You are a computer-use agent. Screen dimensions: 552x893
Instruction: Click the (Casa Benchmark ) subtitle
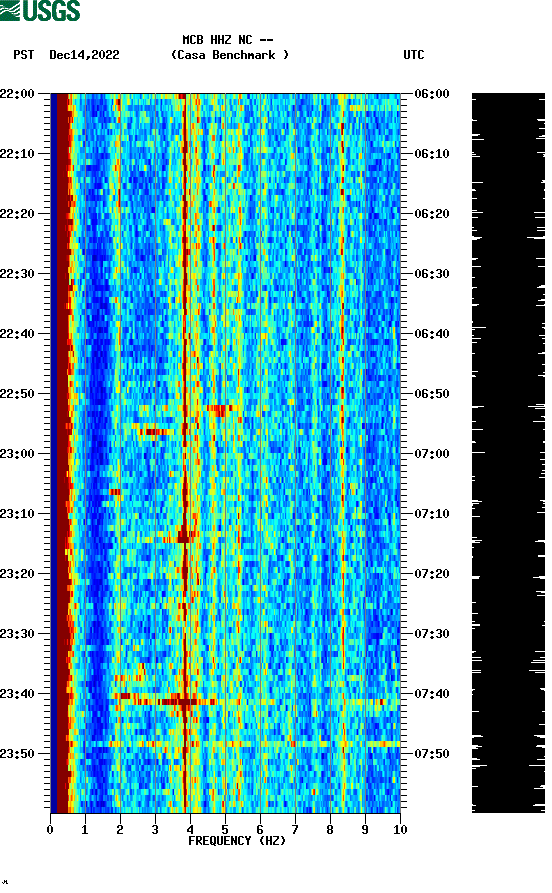point(230,55)
